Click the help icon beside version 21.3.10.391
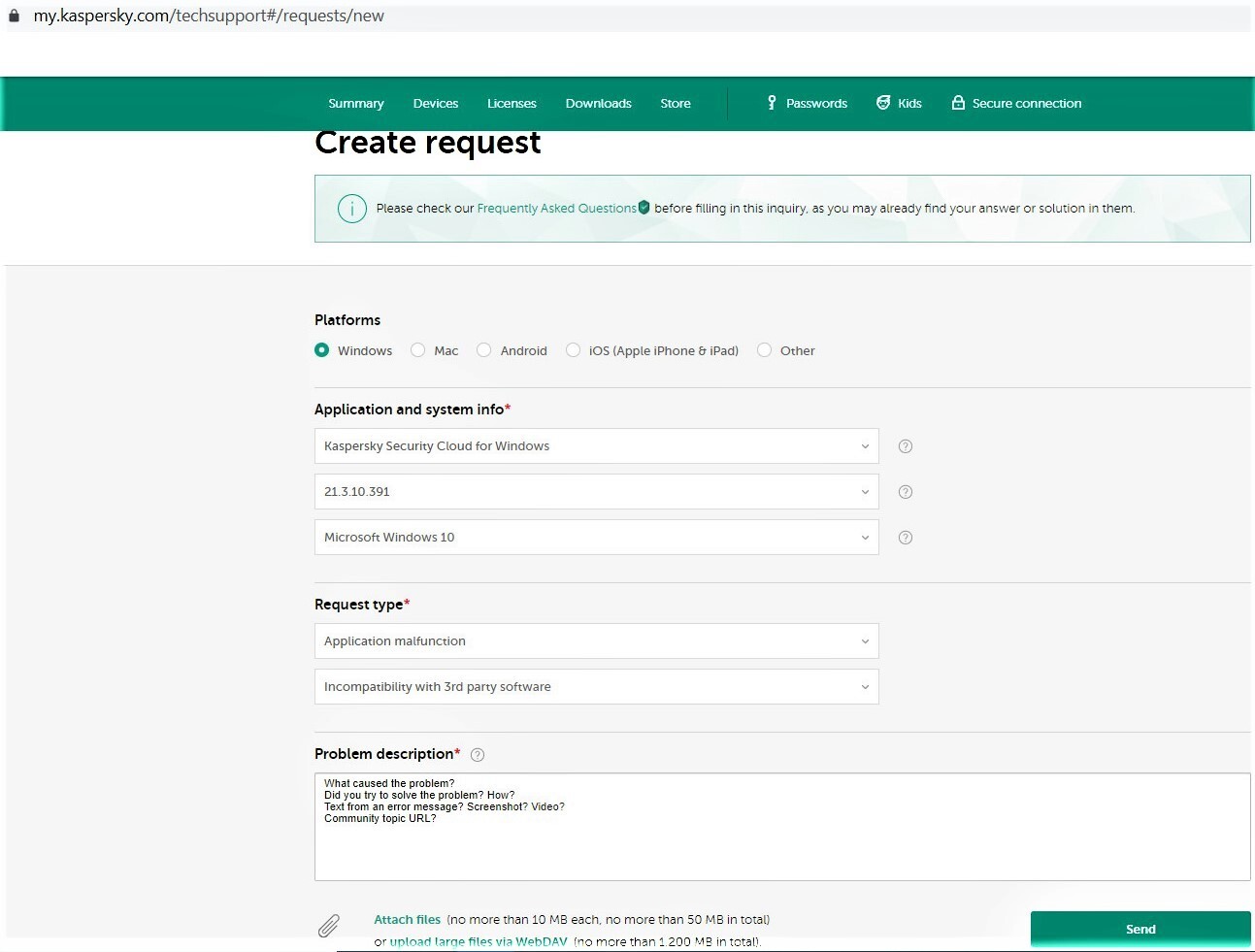The height and width of the screenshot is (952, 1255). click(x=906, y=492)
